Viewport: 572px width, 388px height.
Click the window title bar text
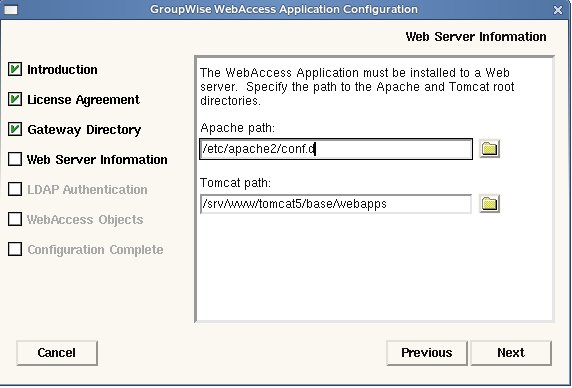[x=284, y=9]
